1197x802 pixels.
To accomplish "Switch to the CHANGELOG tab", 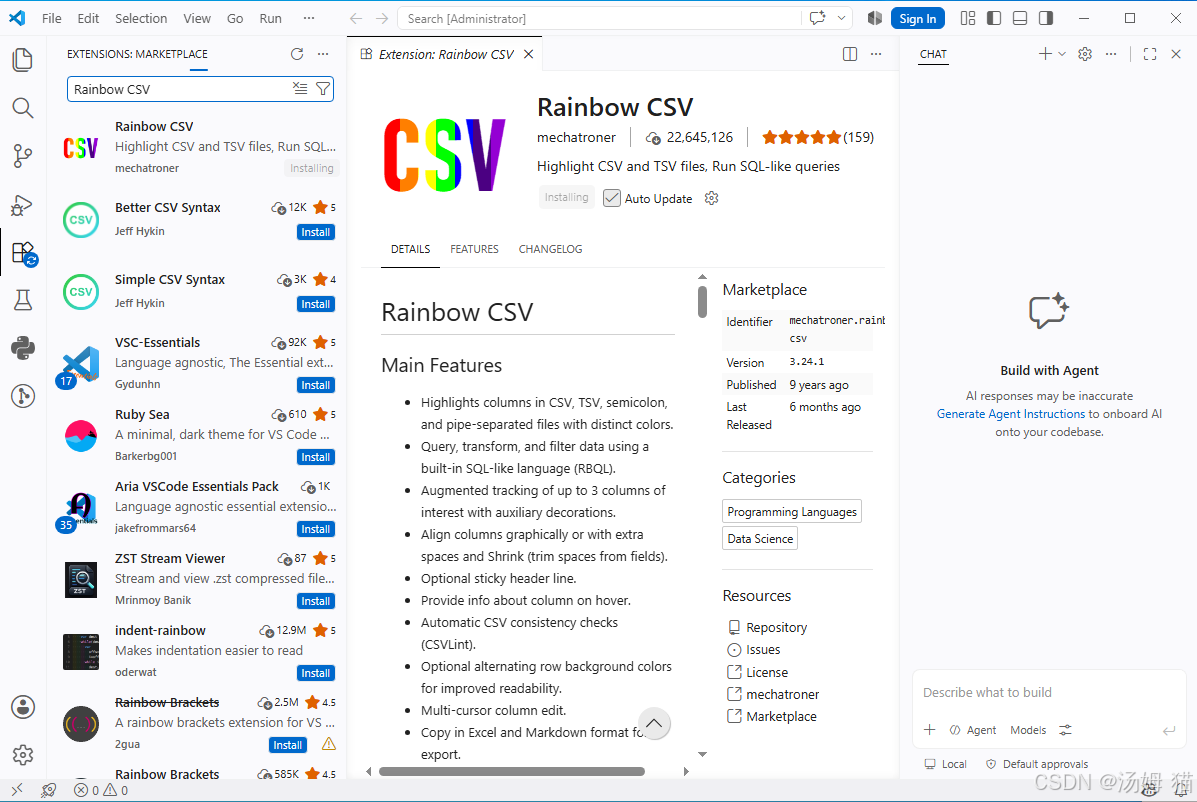I will click(x=550, y=249).
